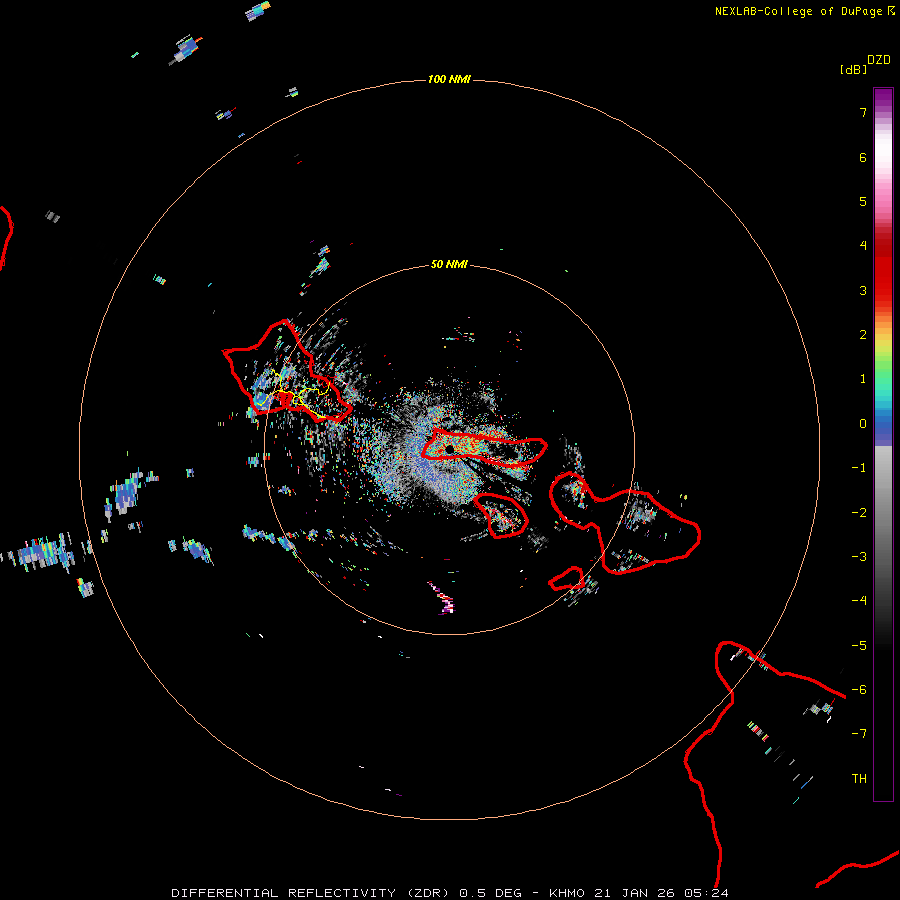Viewport: 900px width, 900px height.
Task: Click the -7 value on the color scale
Action: [x=859, y=734]
